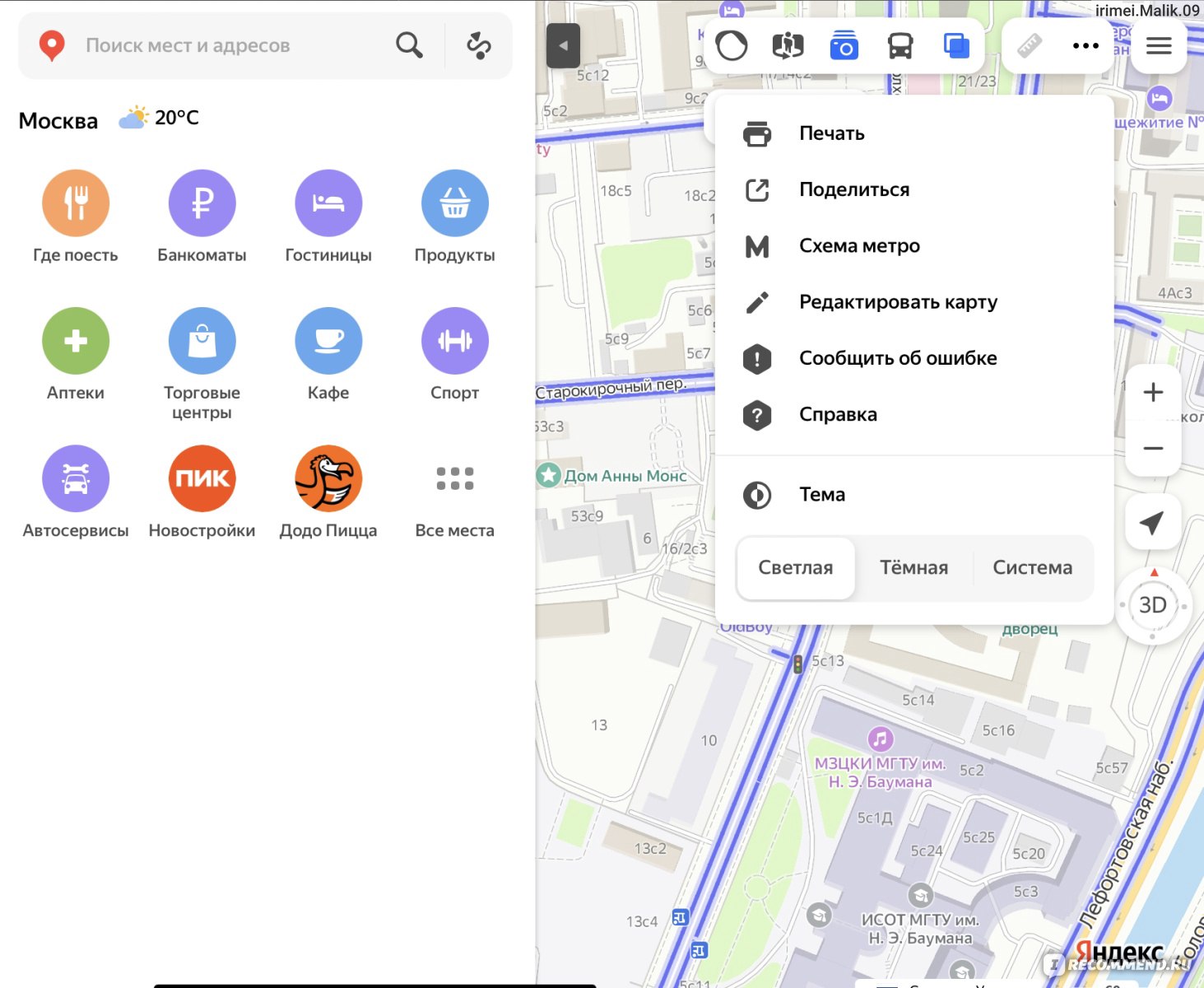Click the traffic light map icon
This screenshot has height=988, width=1204.
click(x=797, y=664)
